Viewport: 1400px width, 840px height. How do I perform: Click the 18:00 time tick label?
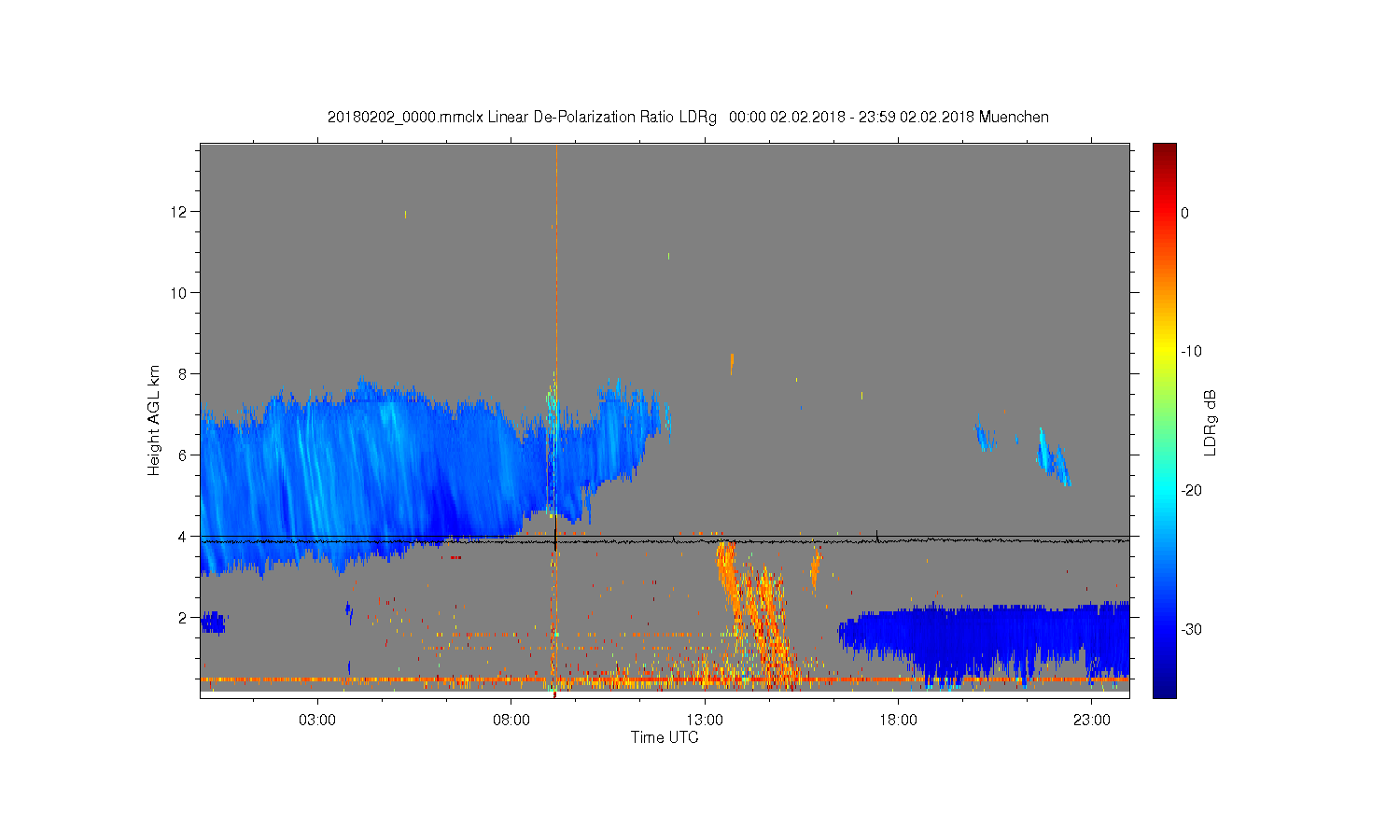tap(899, 721)
